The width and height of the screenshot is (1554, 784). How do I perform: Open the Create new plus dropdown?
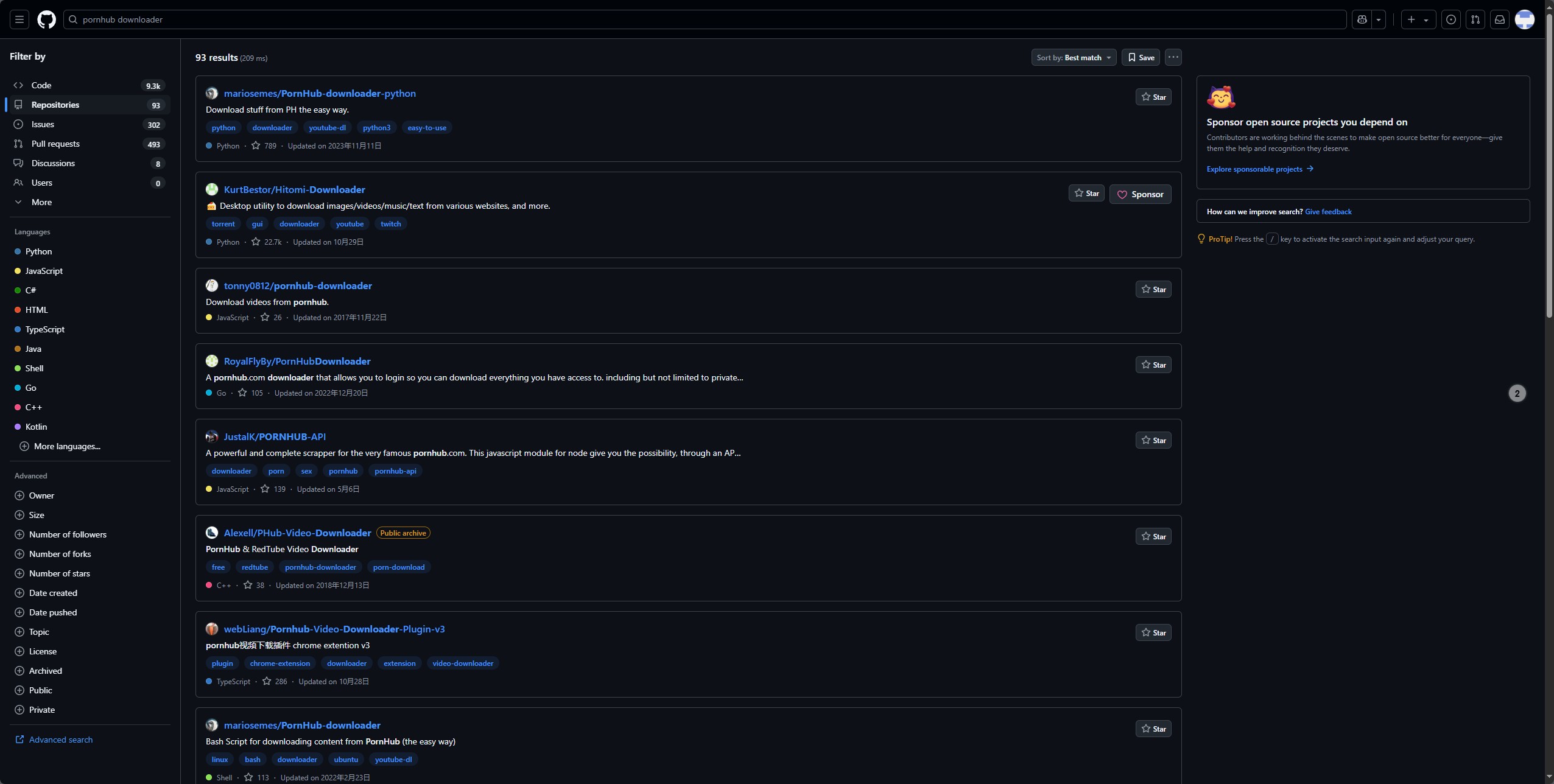[x=1418, y=19]
